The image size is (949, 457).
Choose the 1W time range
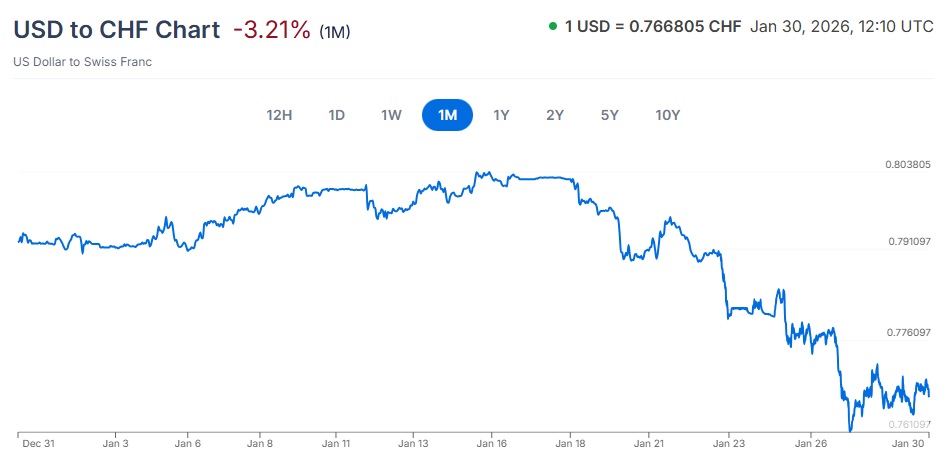(x=391, y=115)
